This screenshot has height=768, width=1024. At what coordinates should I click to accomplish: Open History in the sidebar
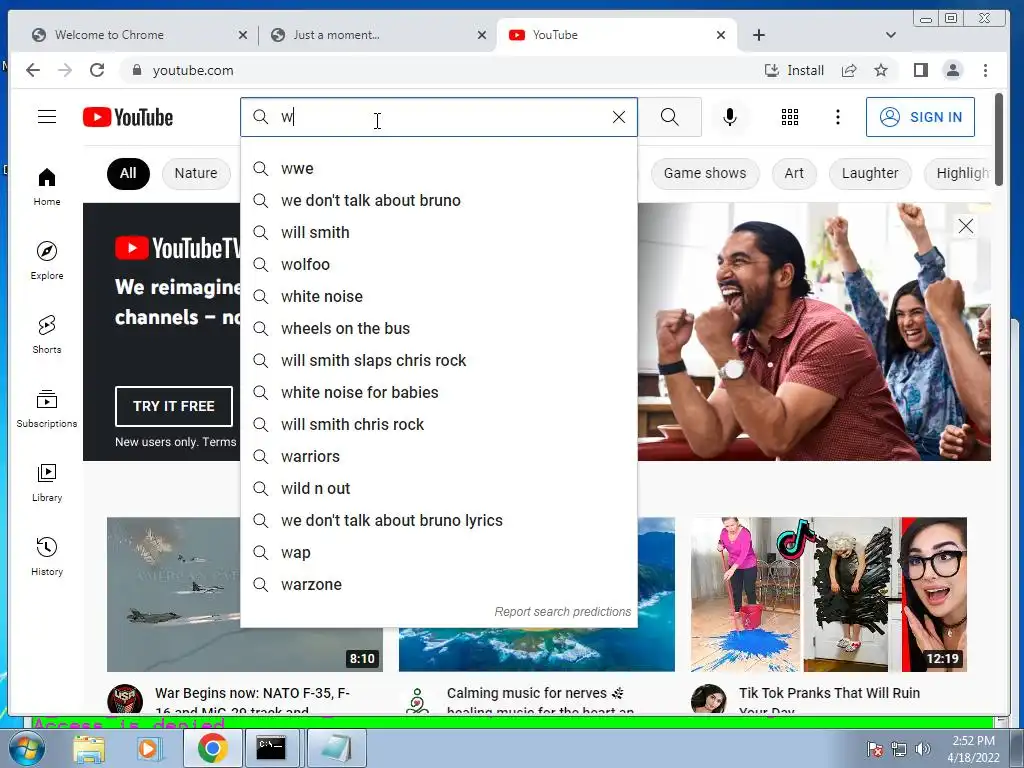pyautogui.click(x=47, y=556)
